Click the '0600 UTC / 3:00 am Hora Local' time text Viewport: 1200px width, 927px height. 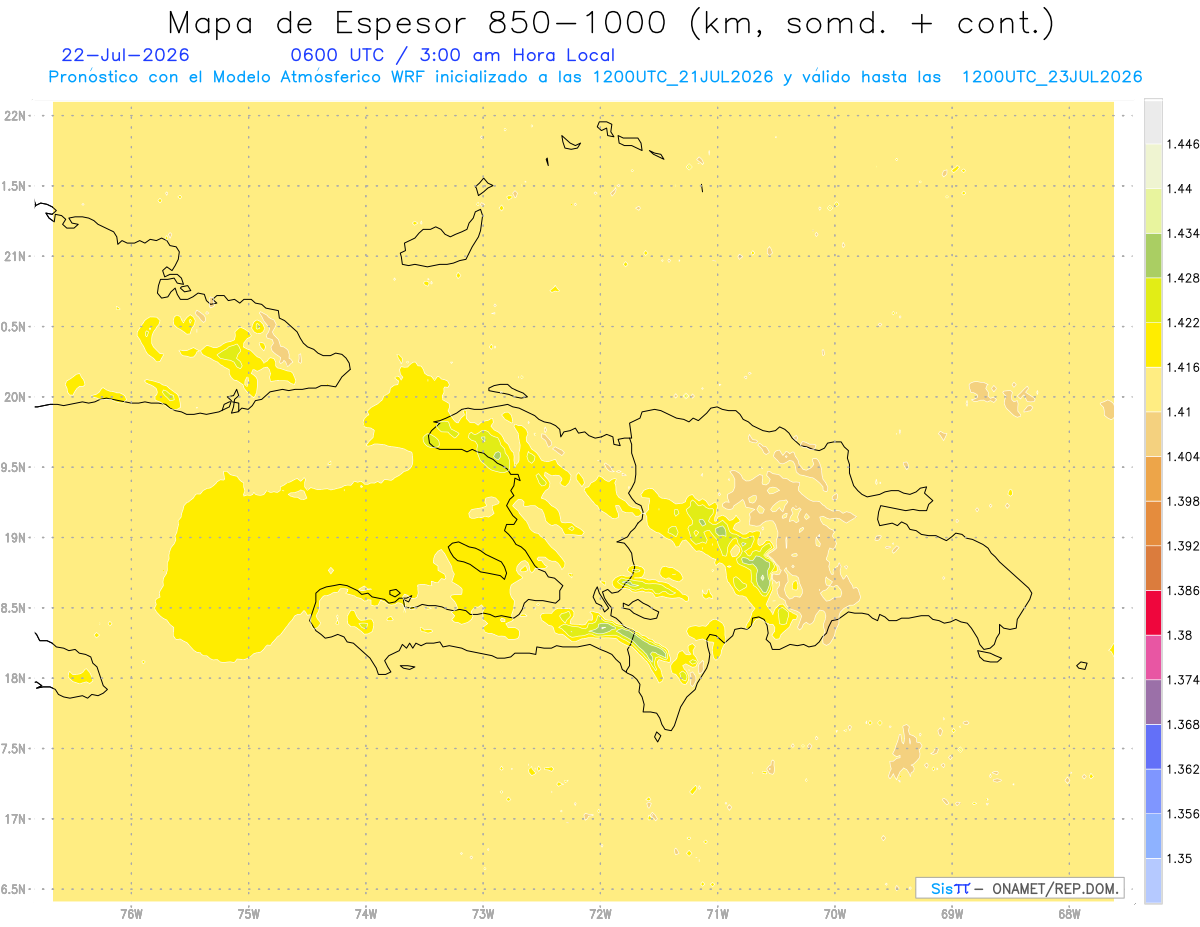click(x=453, y=55)
